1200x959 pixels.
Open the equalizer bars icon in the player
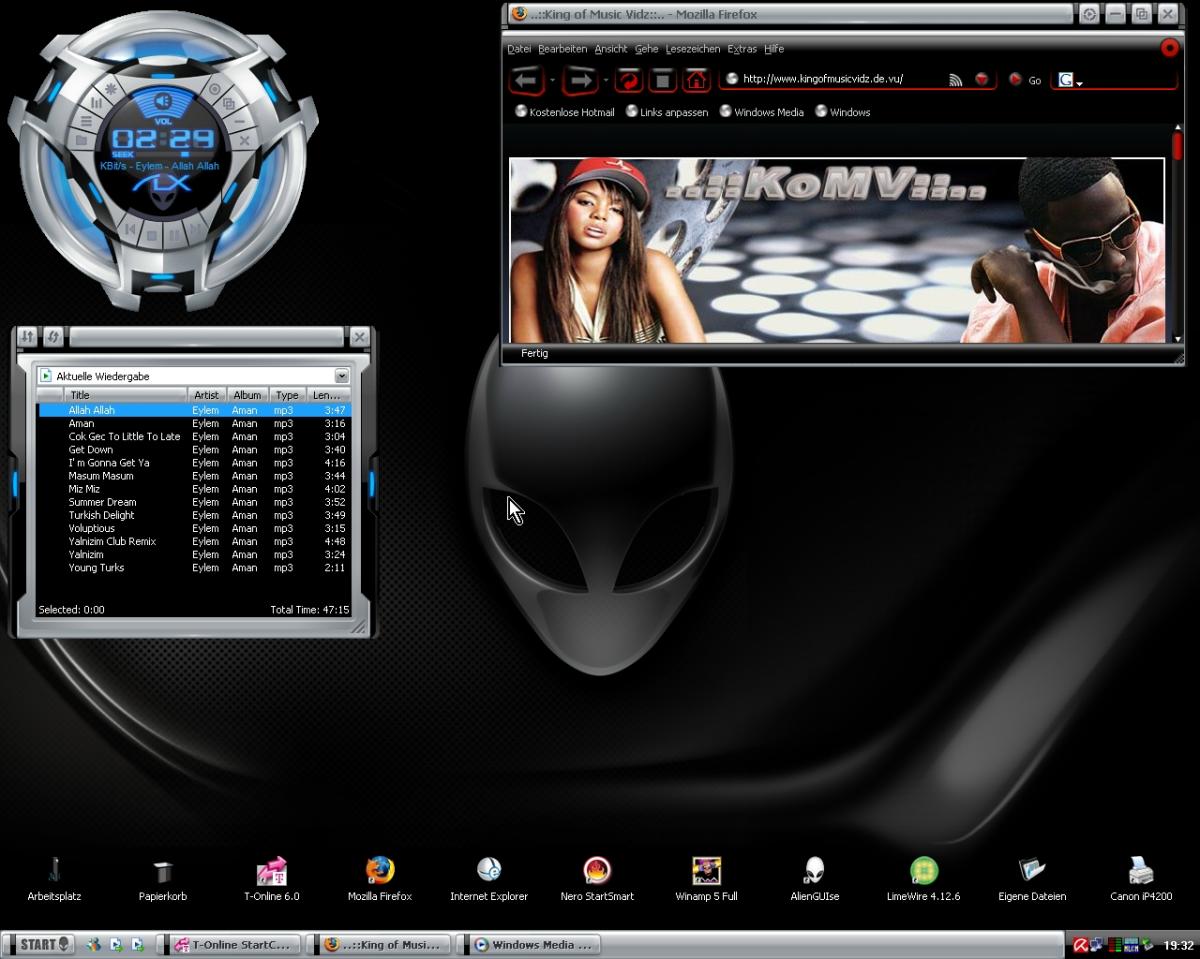click(x=96, y=103)
